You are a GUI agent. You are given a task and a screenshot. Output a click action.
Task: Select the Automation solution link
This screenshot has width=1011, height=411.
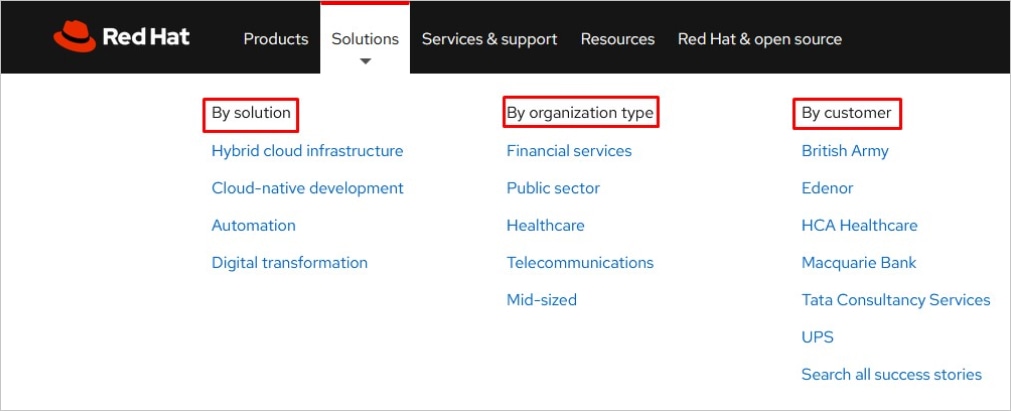(253, 225)
